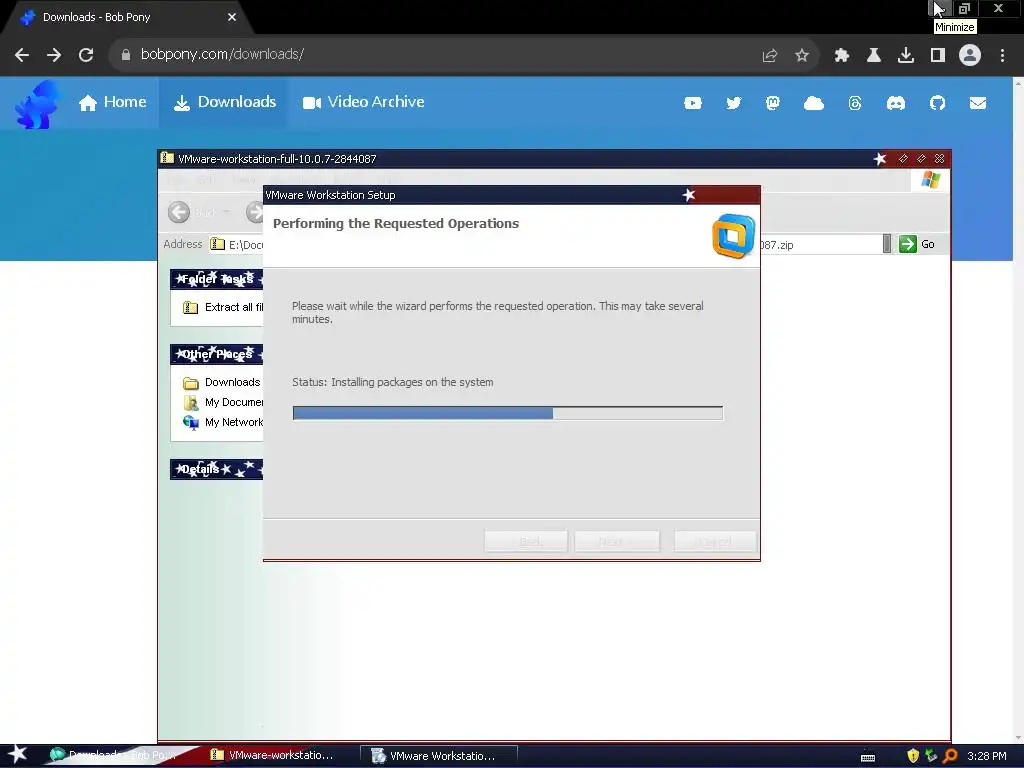This screenshot has width=1024, height=768.
Task: Open the browser extensions puzzle icon
Action: [x=842, y=56]
